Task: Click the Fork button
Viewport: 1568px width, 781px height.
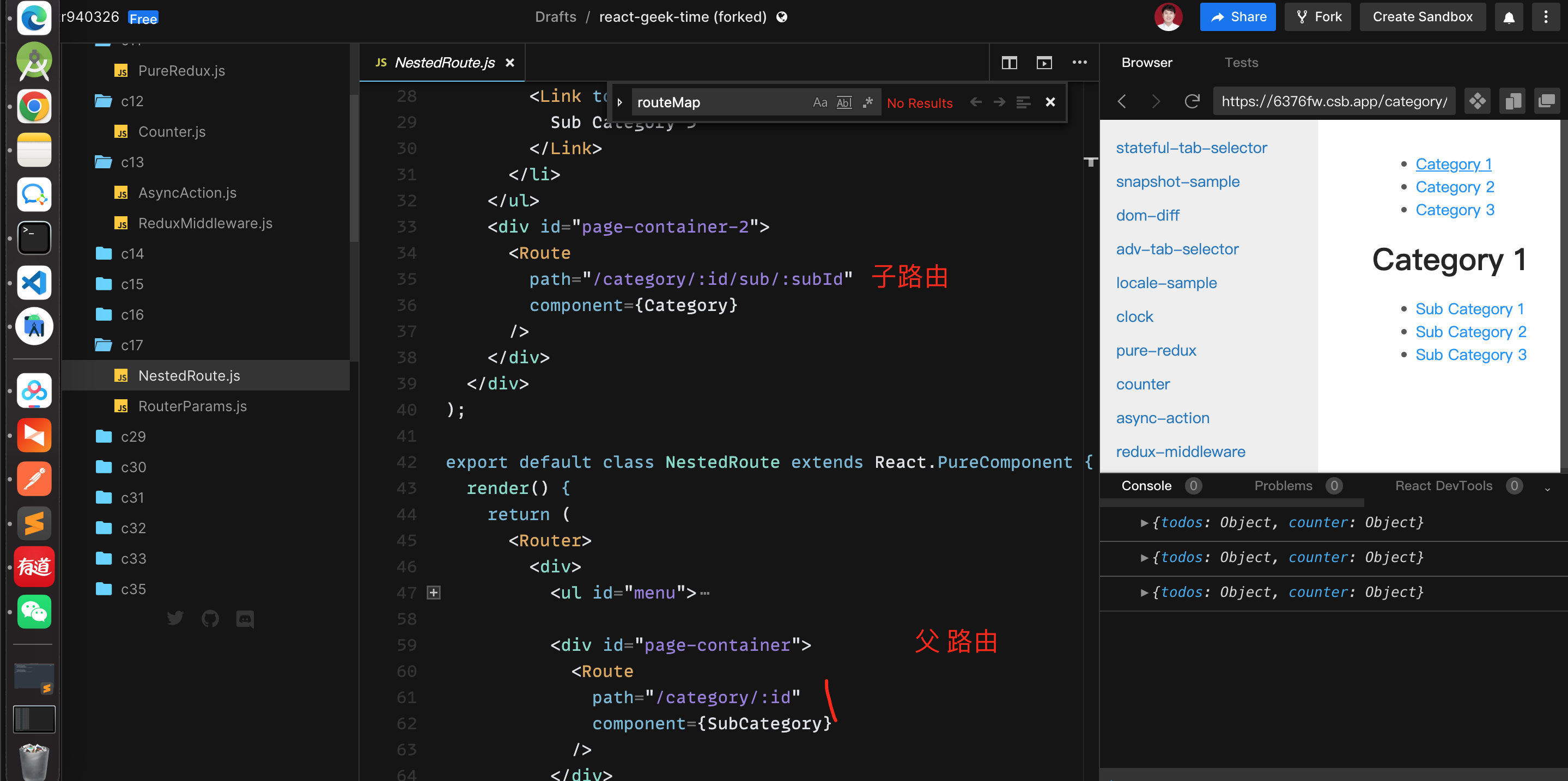Action: point(1318,17)
